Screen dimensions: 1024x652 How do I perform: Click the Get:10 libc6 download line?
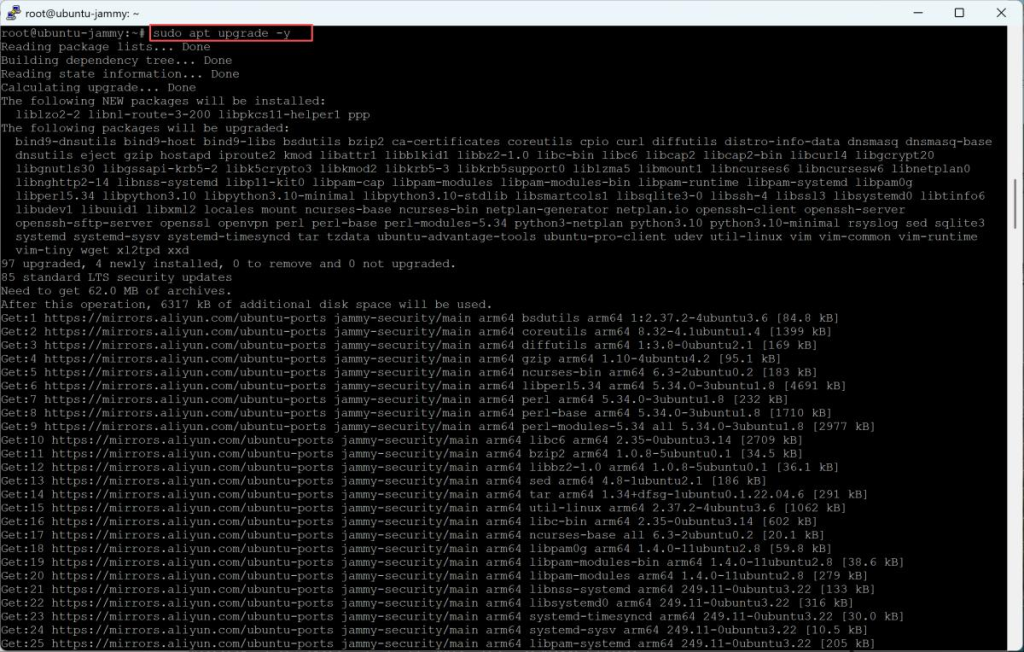(x=402, y=441)
